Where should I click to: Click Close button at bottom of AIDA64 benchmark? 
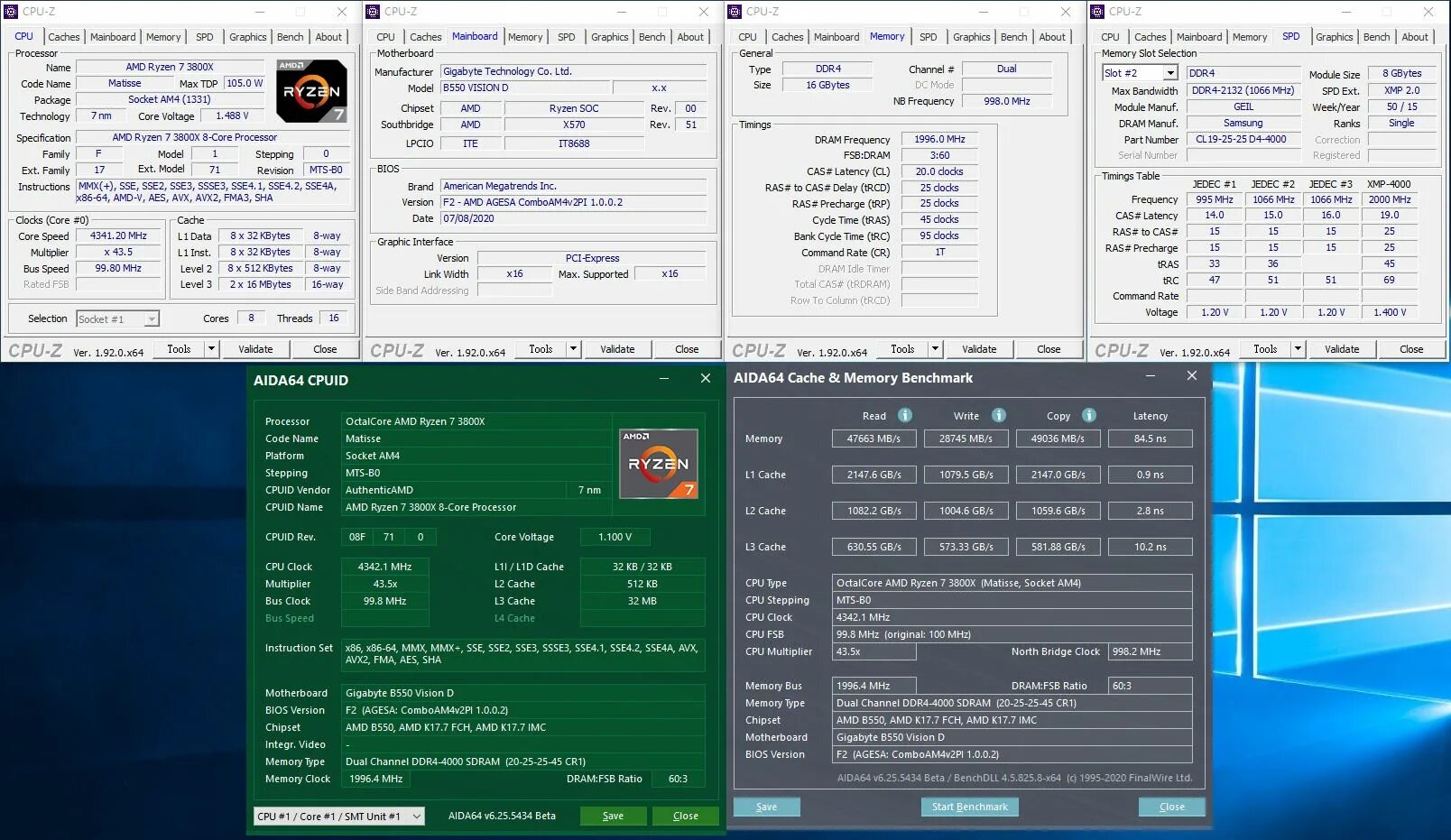tap(1172, 807)
